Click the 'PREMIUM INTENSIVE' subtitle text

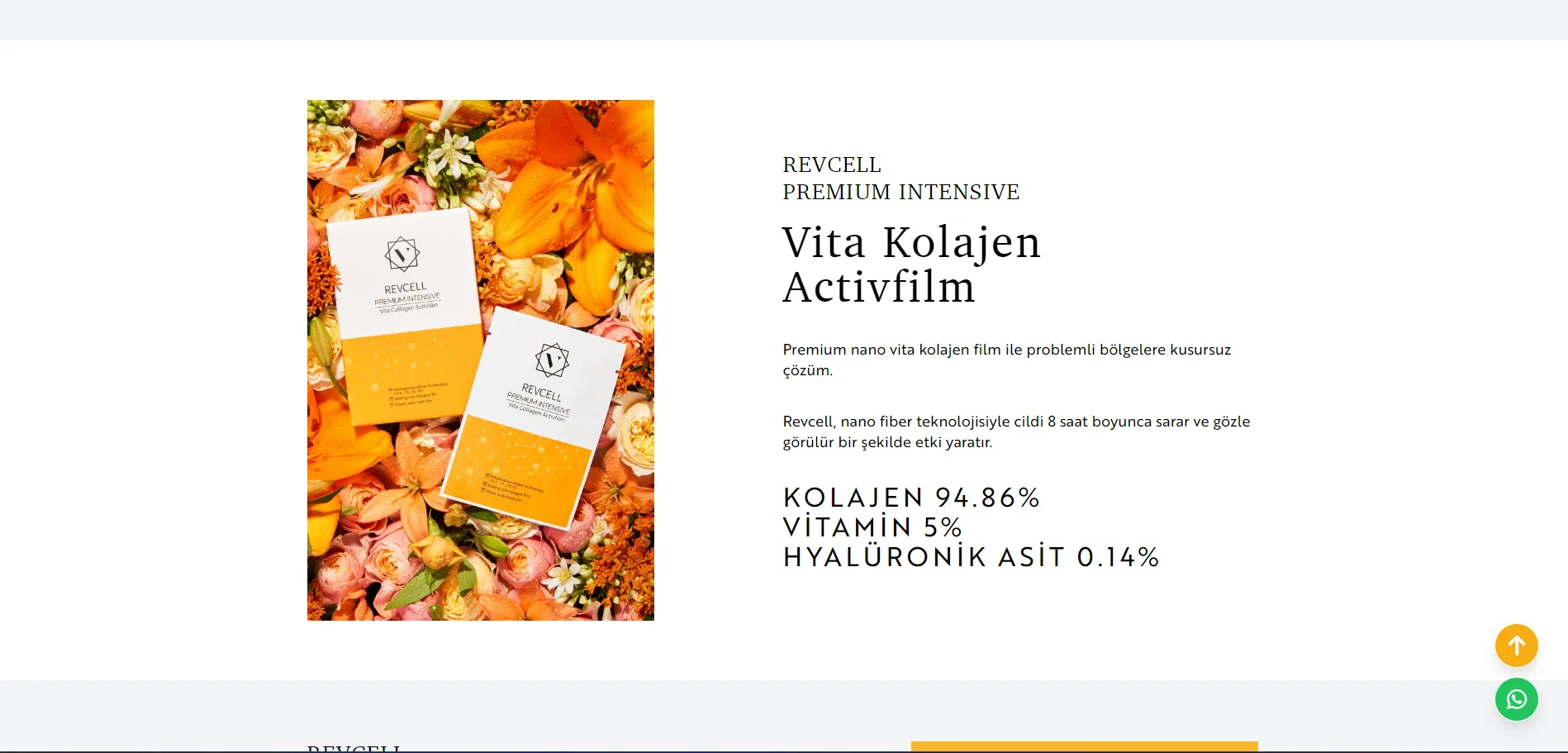[x=901, y=192]
